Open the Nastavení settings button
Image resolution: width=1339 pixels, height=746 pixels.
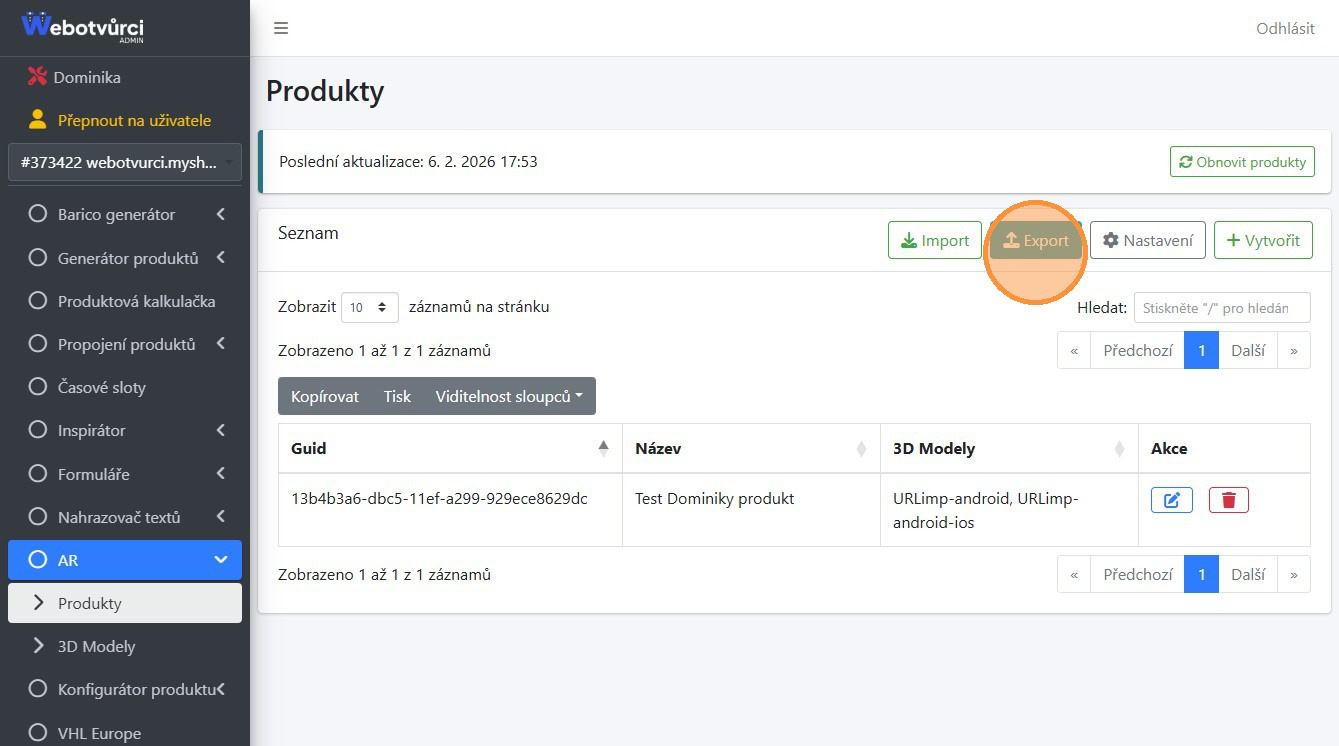tap(1148, 240)
